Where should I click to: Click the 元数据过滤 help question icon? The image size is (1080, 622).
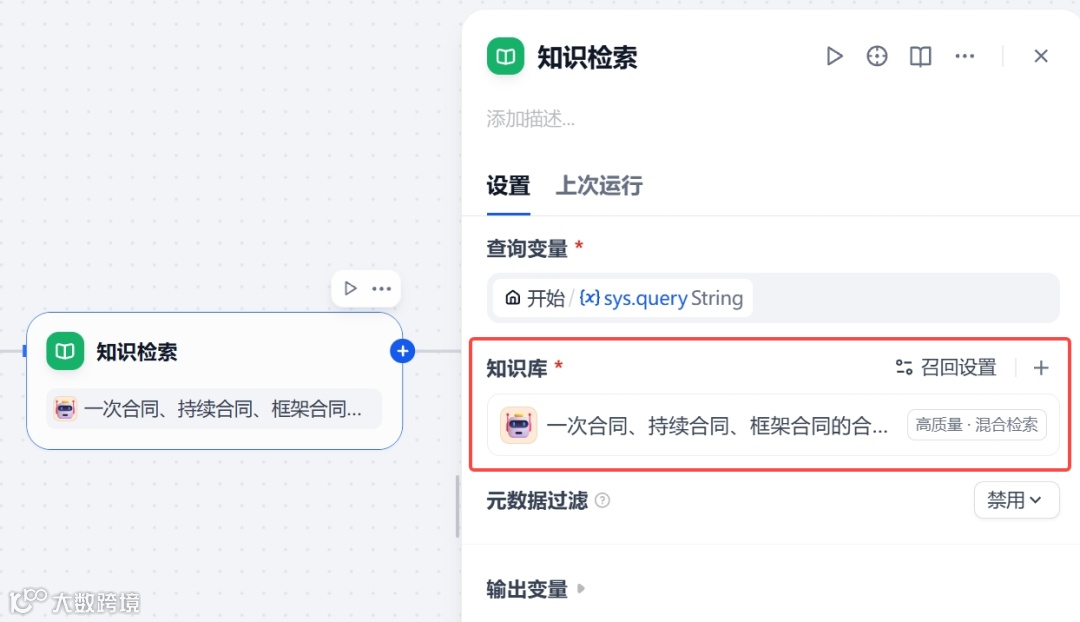coord(603,500)
